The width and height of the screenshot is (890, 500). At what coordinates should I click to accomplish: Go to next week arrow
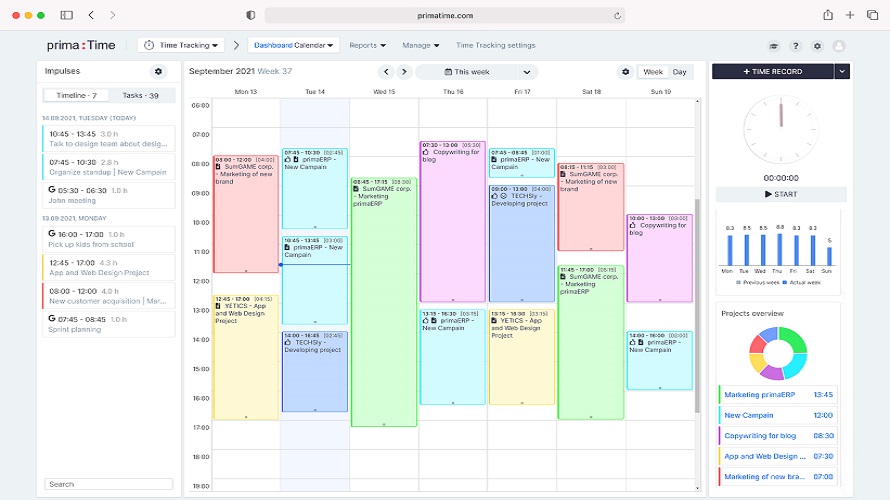pos(404,72)
